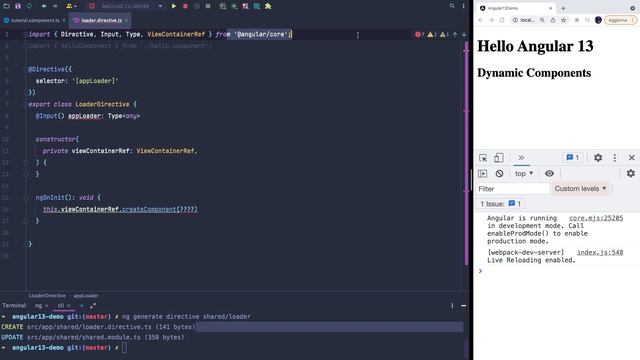640x360 pixels.
Task: Toggle the live expression eye icon
Action: pyautogui.click(x=549, y=173)
